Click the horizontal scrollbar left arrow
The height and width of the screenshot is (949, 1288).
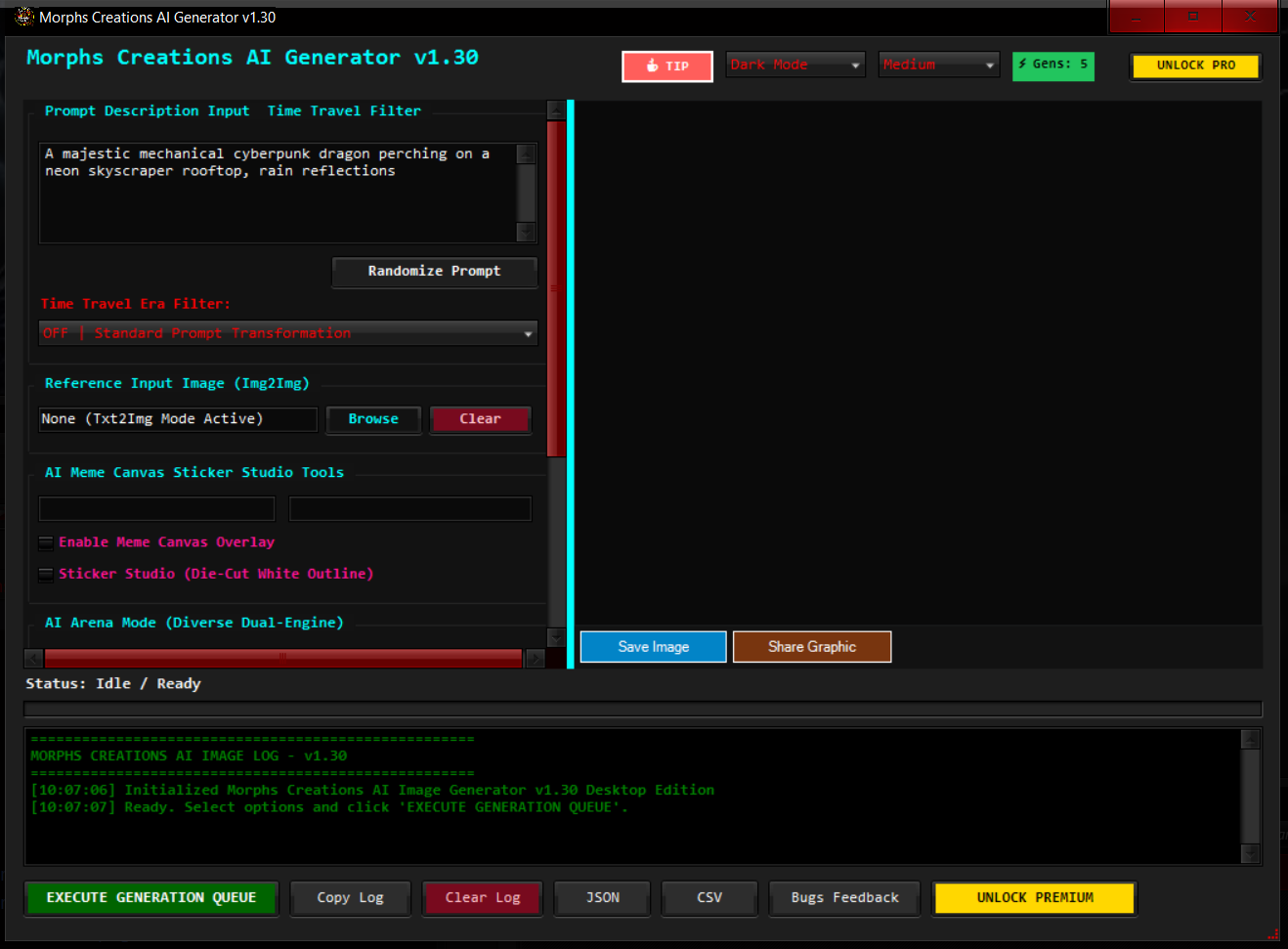(34, 659)
